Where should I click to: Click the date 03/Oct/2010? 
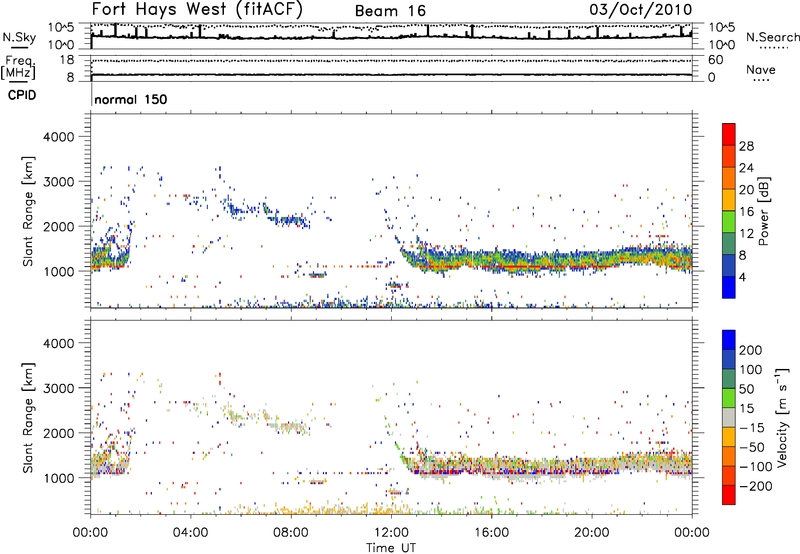(x=641, y=10)
